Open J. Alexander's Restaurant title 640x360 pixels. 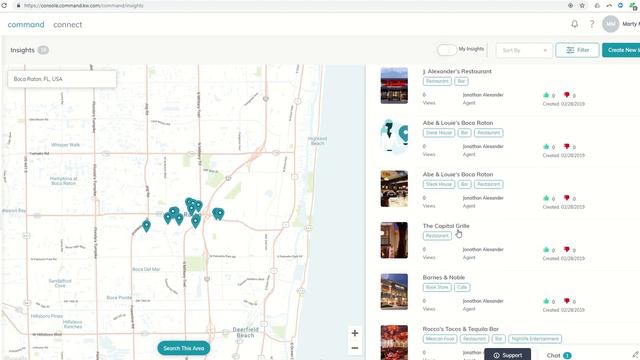[457, 71]
